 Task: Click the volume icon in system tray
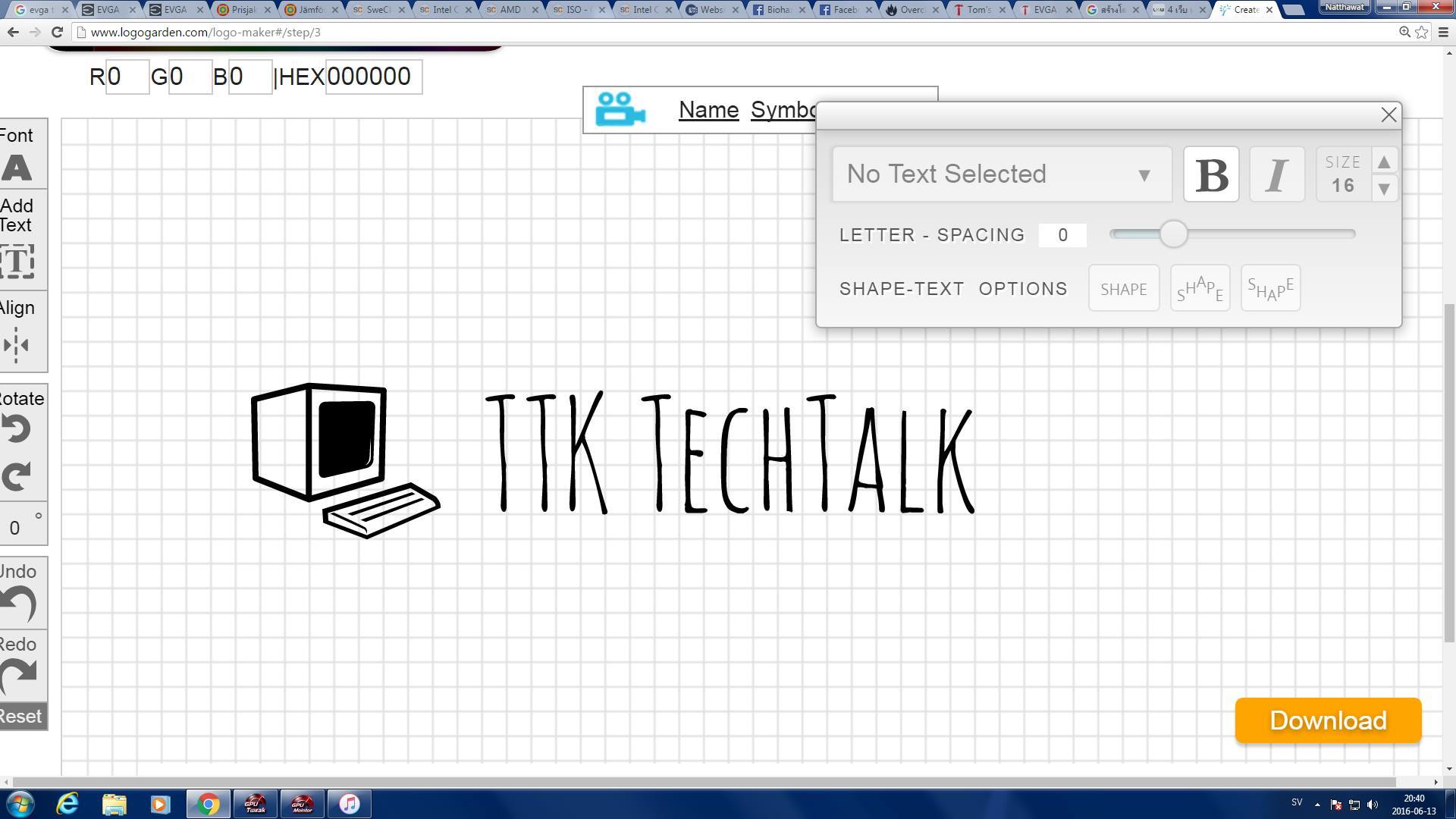tap(1372, 805)
